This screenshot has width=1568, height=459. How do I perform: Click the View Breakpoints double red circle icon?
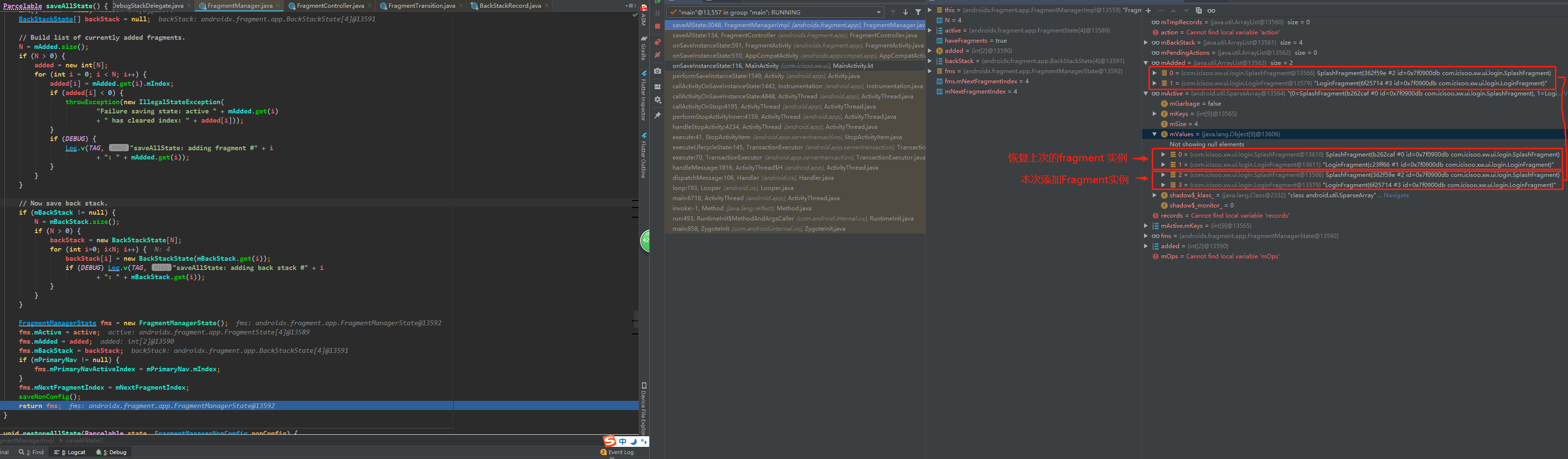[x=658, y=42]
